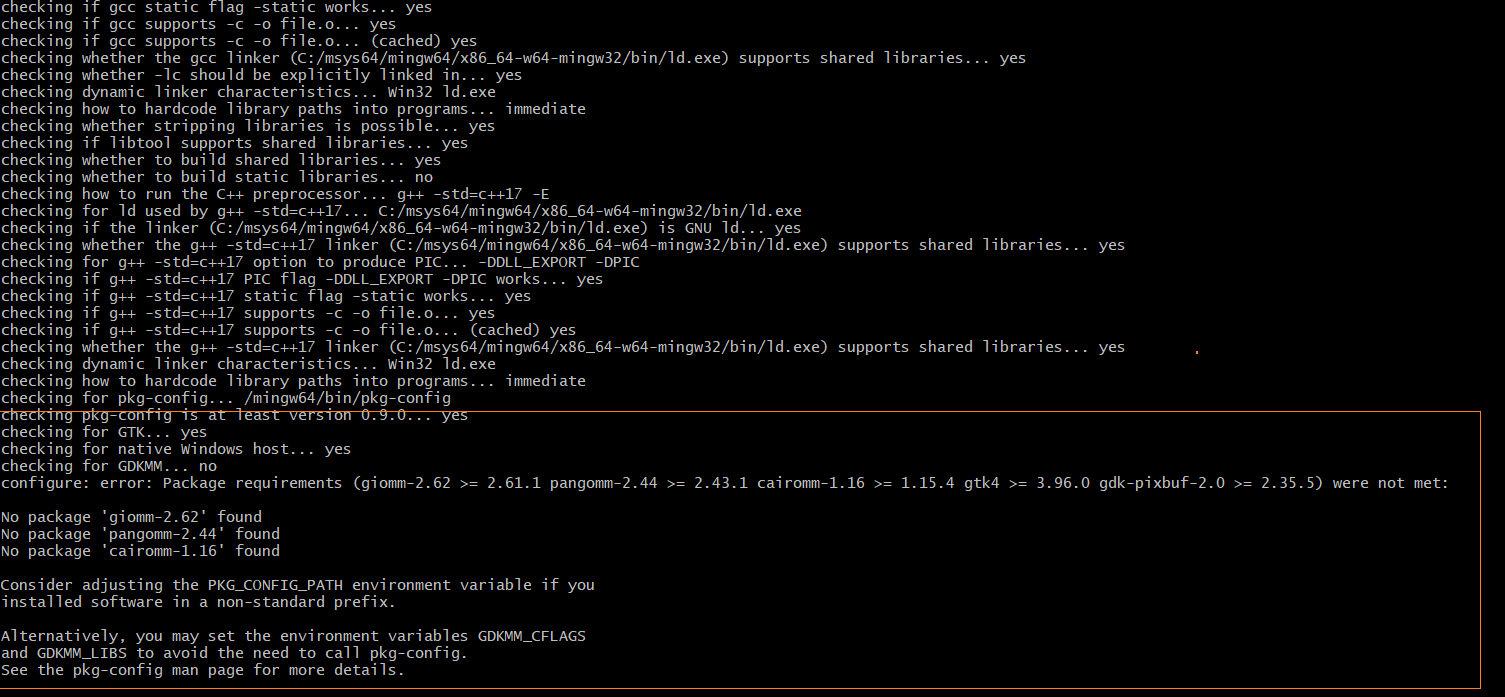
Task: Click the "No package 'pangomm-2.44' found" line
Action: [140, 534]
